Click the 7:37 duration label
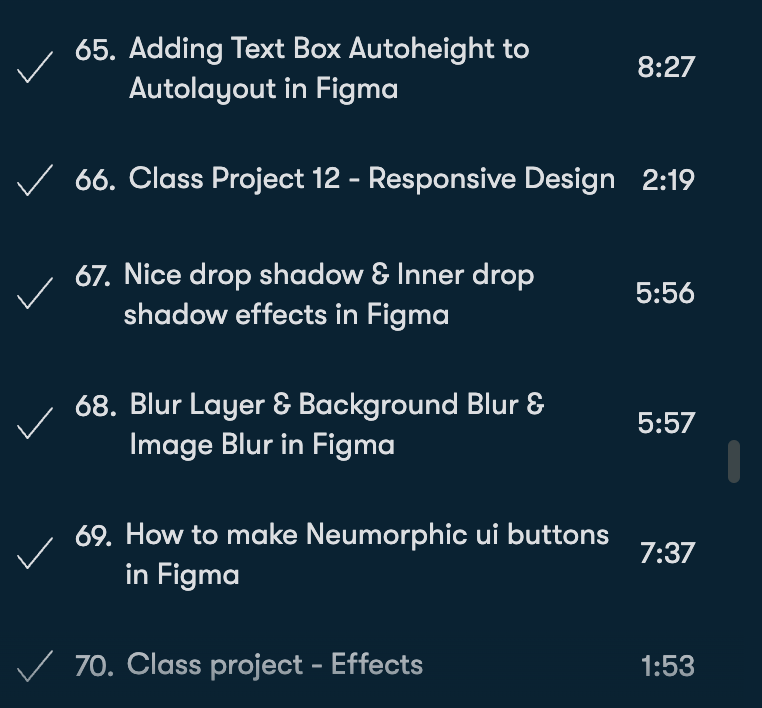Screen dimensions: 762x708 pos(667,553)
